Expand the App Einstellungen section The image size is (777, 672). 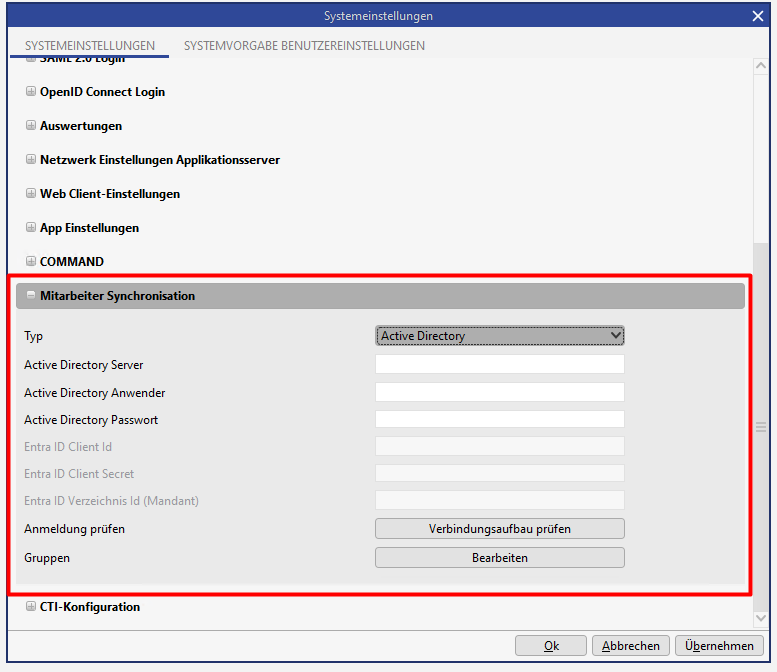pos(31,228)
